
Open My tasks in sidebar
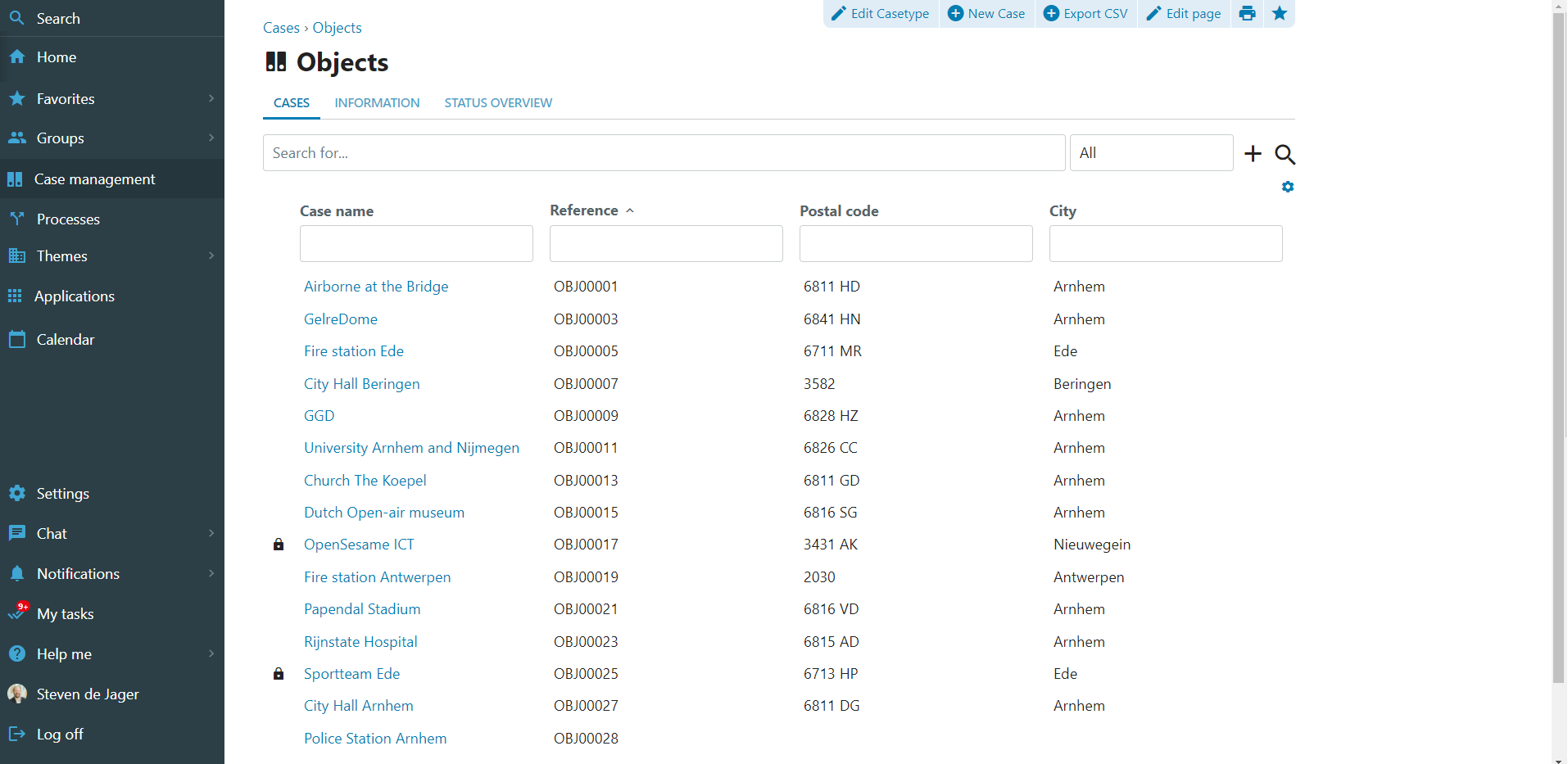click(x=66, y=614)
